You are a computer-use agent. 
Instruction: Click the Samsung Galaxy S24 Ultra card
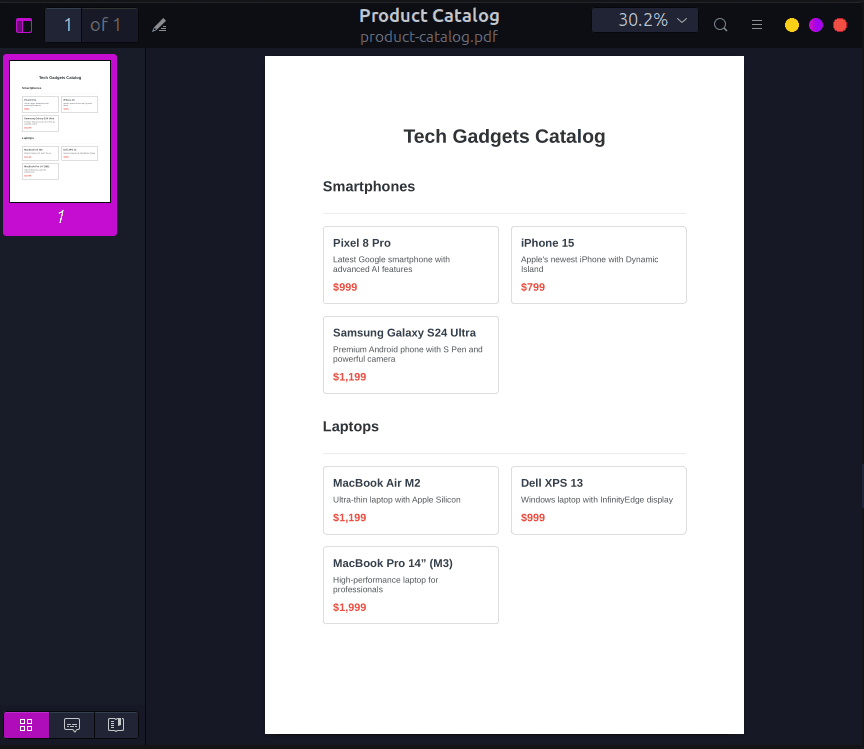click(410, 354)
